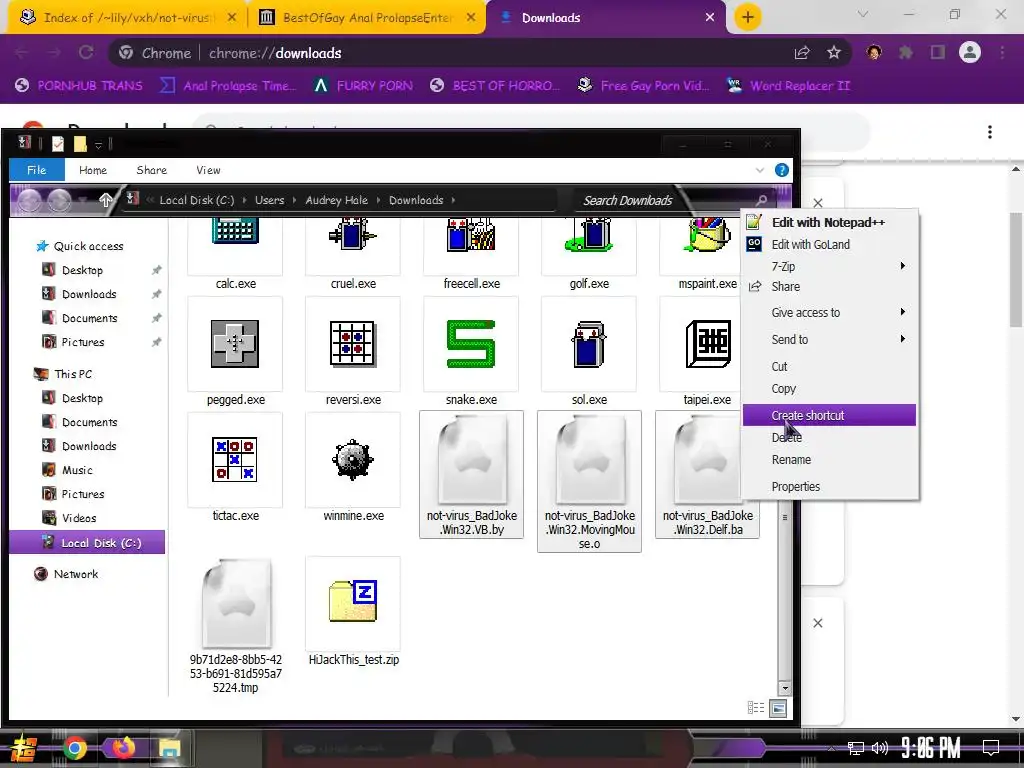Image resolution: width=1024 pixels, height=768 pixels.
Task: Open the quick access toolbar dropdown
Action: 98,144
